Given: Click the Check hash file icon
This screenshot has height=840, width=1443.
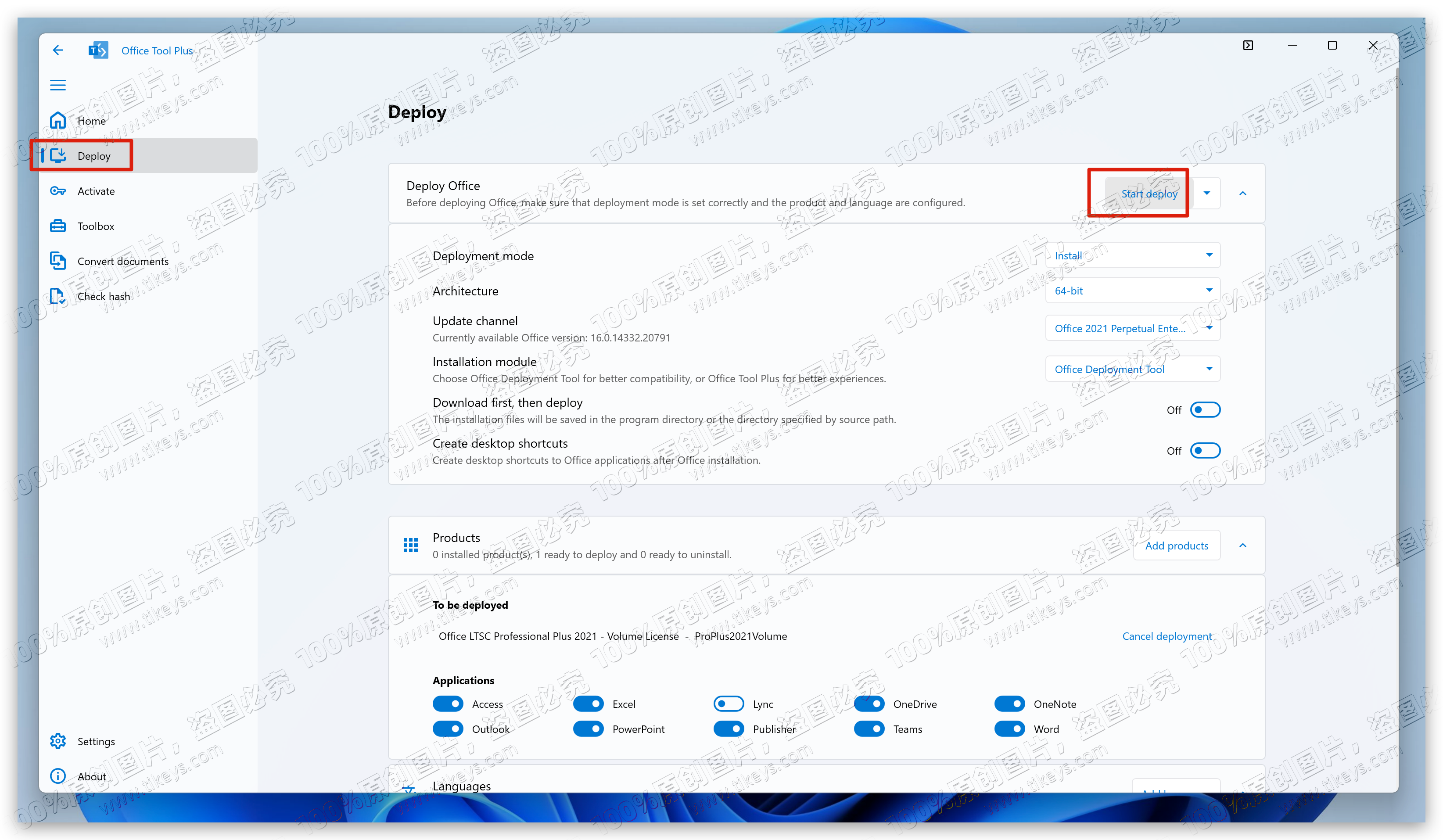Looking at the screenshot, I should [x=58, y=296].
